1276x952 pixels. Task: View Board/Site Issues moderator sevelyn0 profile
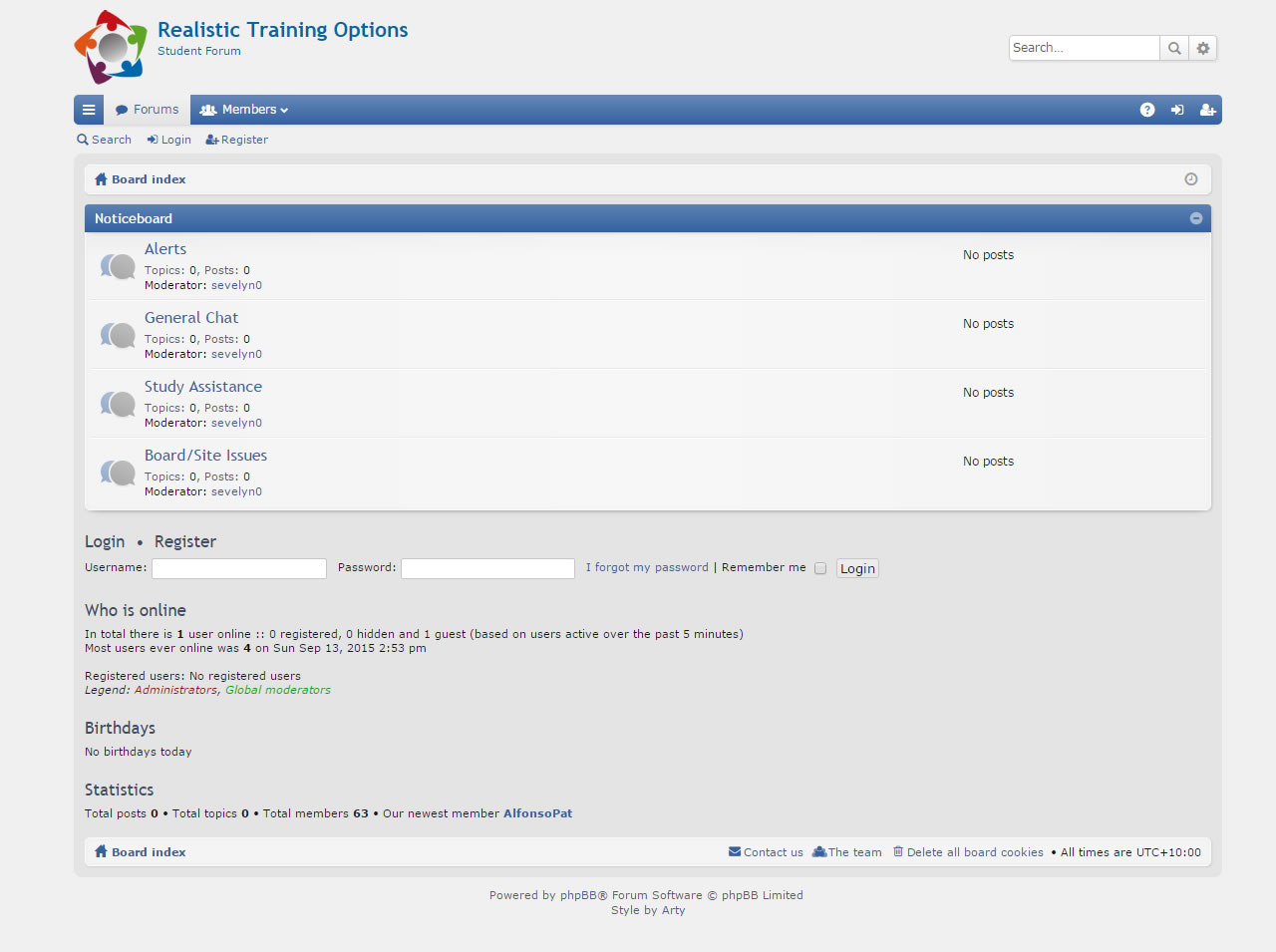pyautogui.click(x=236, y=491)
